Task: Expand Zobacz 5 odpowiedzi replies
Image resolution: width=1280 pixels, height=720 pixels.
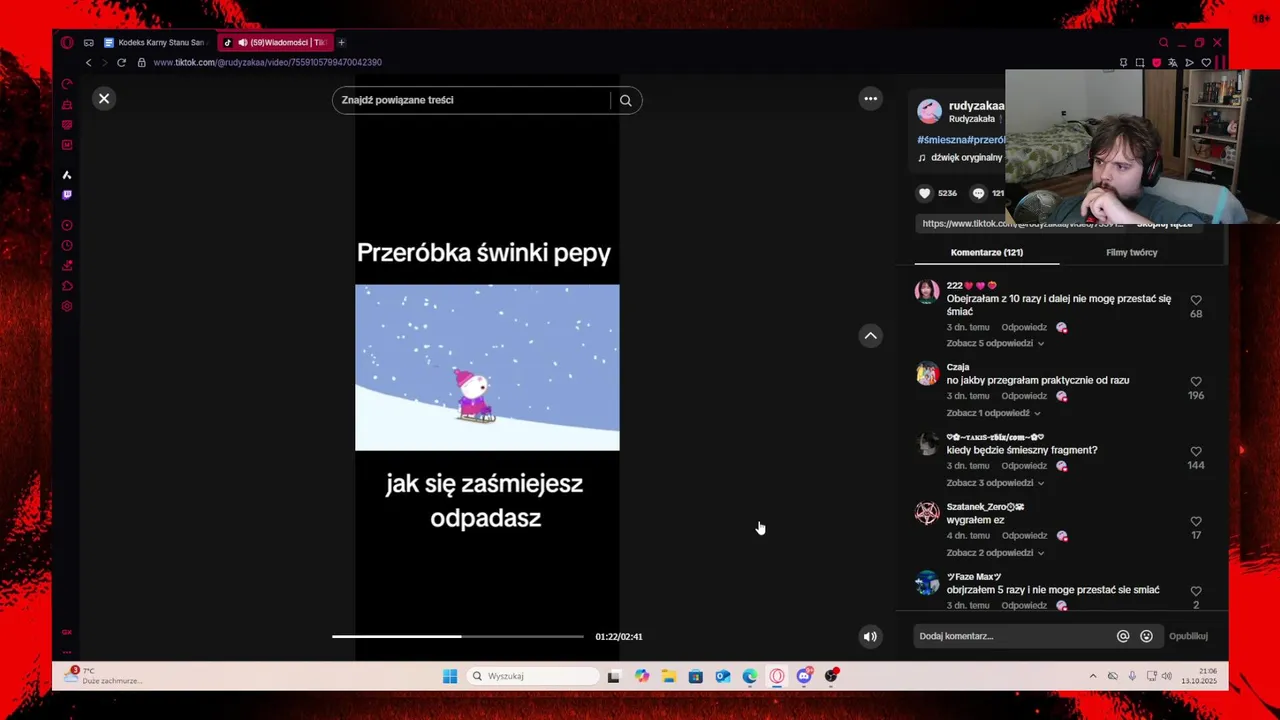Action: 995,343
